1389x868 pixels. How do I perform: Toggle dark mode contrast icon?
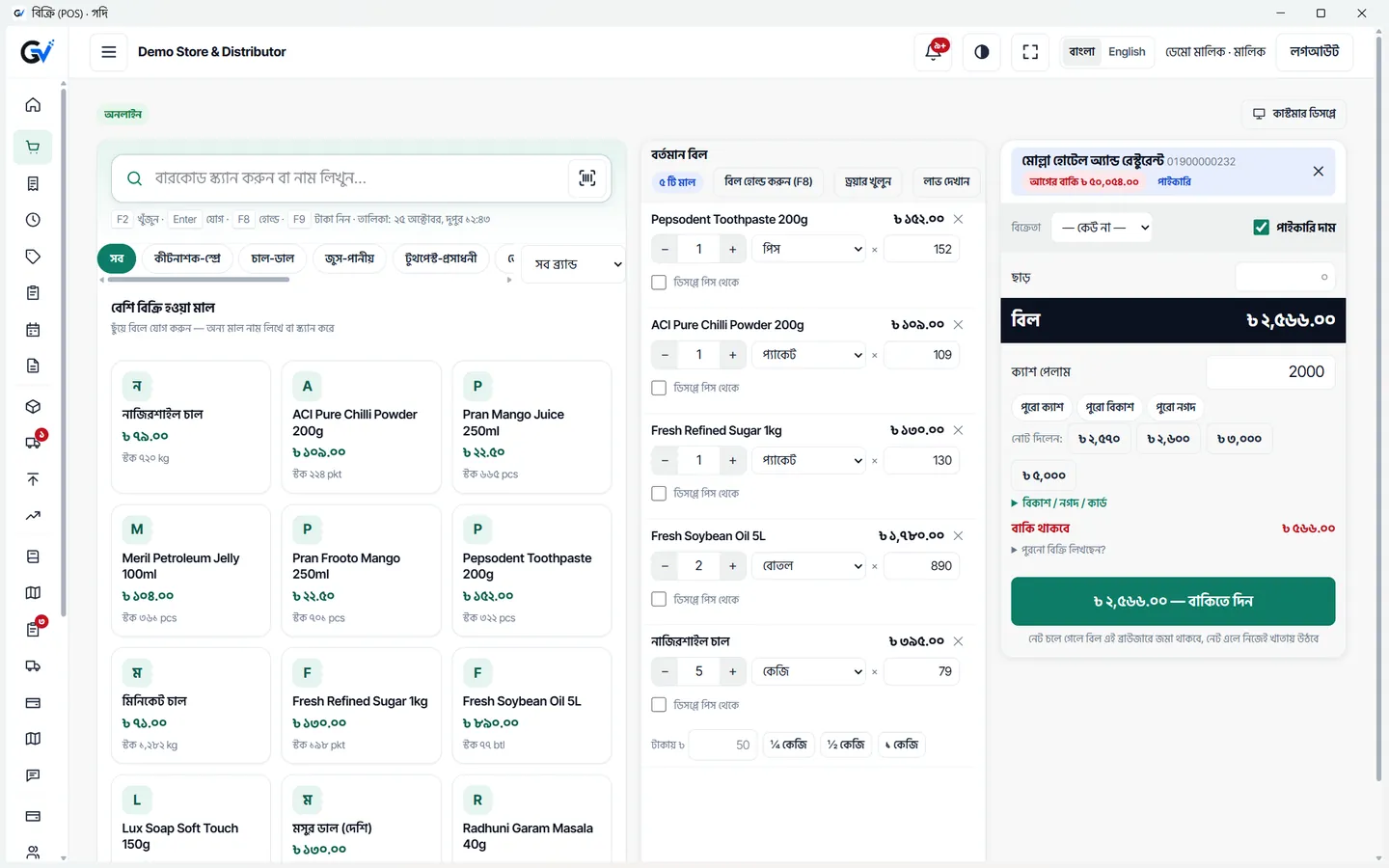click(982, 52)
